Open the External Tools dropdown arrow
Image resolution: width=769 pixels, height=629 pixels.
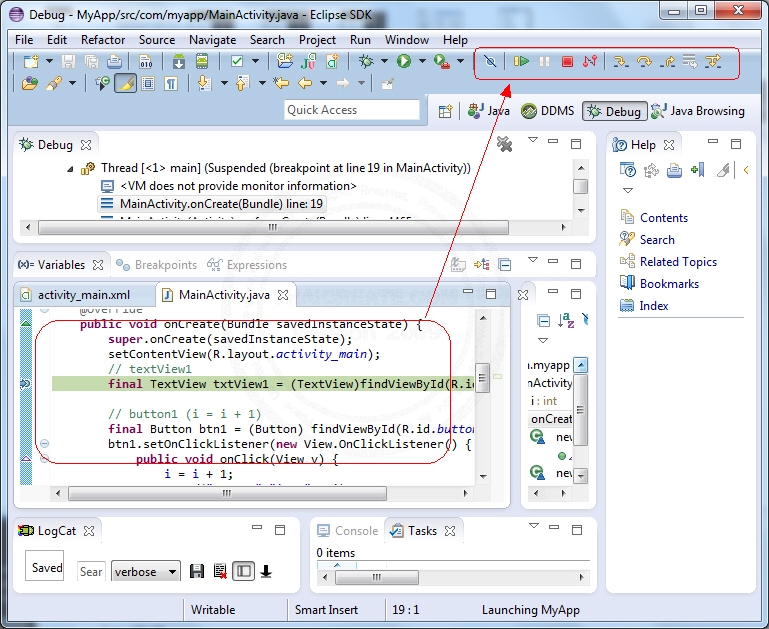coord(461,61)
